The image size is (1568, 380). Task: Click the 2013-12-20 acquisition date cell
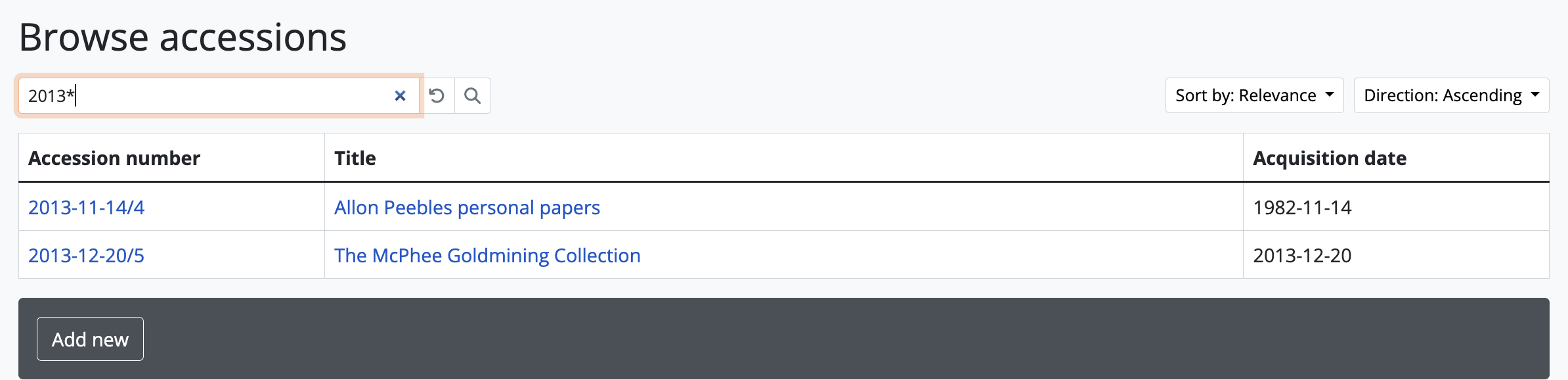click(x=1302, y=256)
